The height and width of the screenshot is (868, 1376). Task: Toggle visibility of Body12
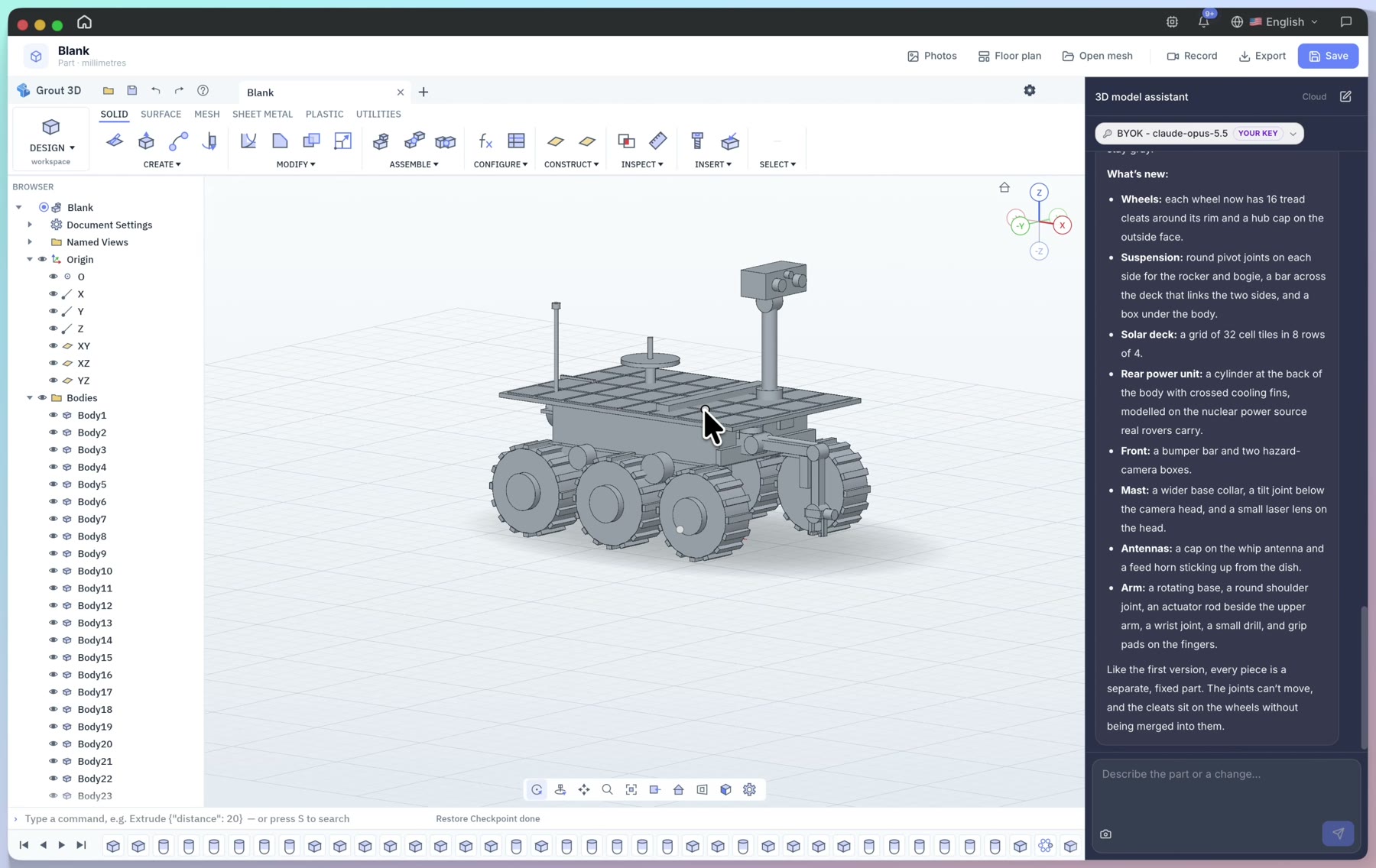coord(54,605)
